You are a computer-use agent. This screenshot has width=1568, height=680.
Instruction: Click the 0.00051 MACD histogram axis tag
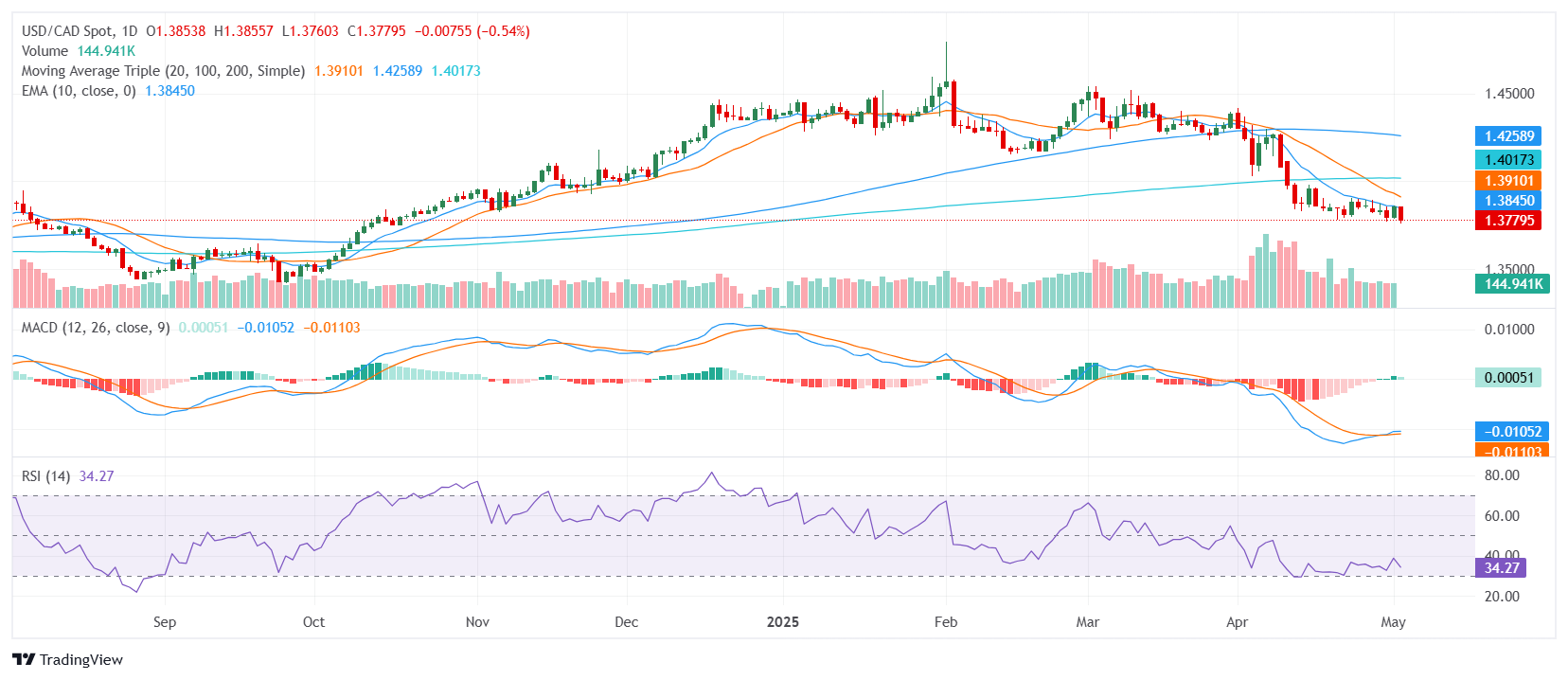point(1508,378)
